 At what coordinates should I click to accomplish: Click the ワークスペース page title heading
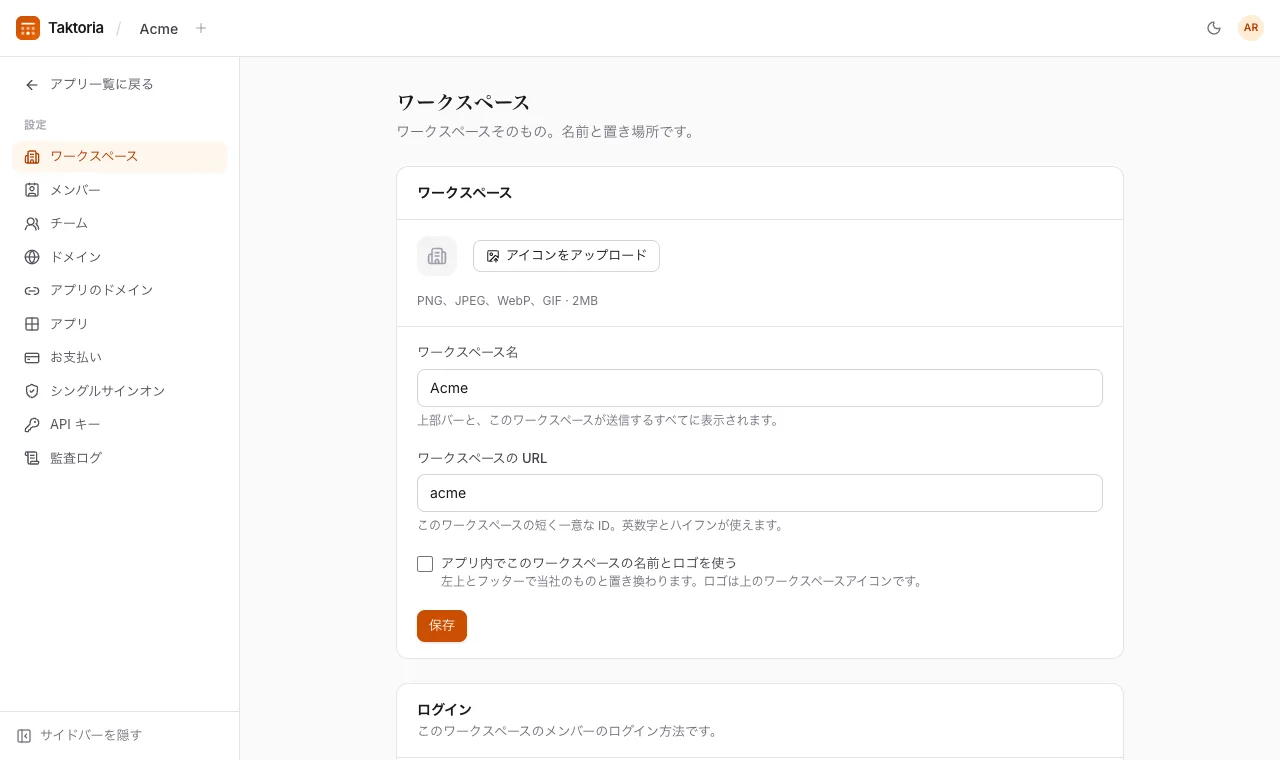[x=463, y=103]
